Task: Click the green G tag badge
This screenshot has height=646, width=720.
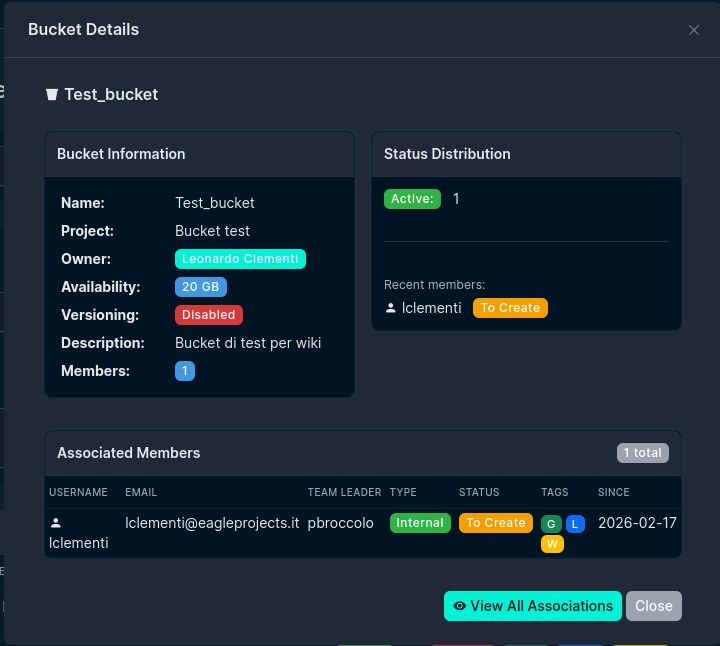Action: point(551,524)
